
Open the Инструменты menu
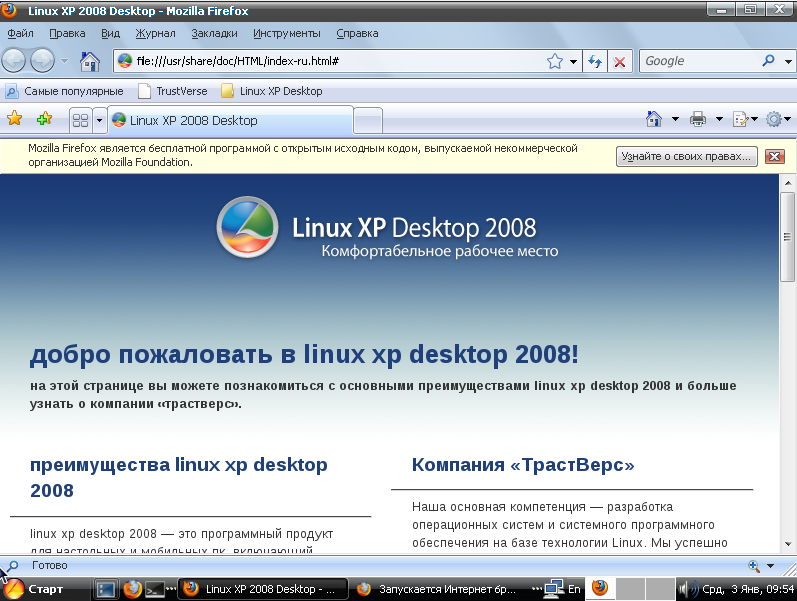[x=287, y=34]
